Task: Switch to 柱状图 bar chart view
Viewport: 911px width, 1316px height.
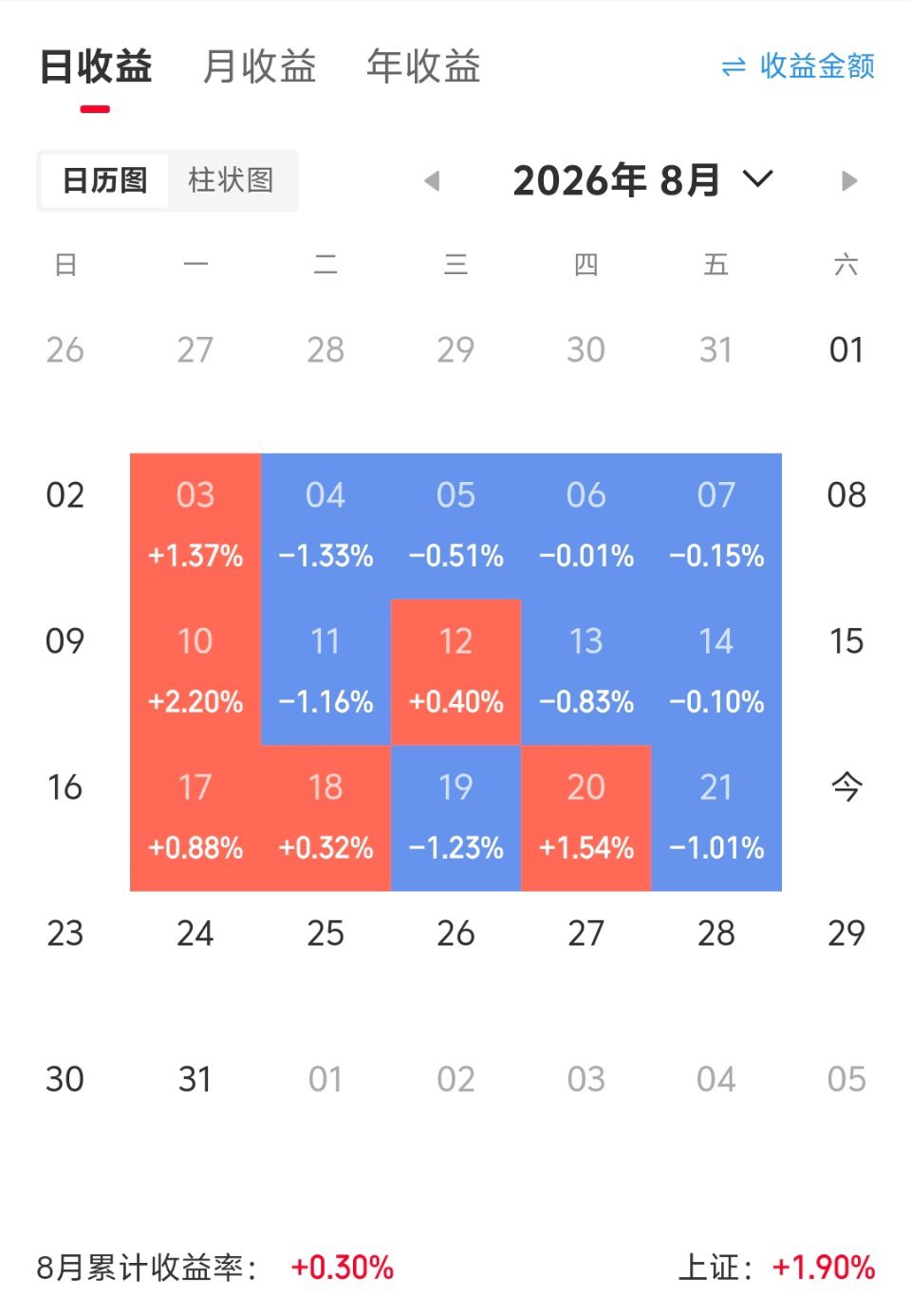Action: click(231, 180)
